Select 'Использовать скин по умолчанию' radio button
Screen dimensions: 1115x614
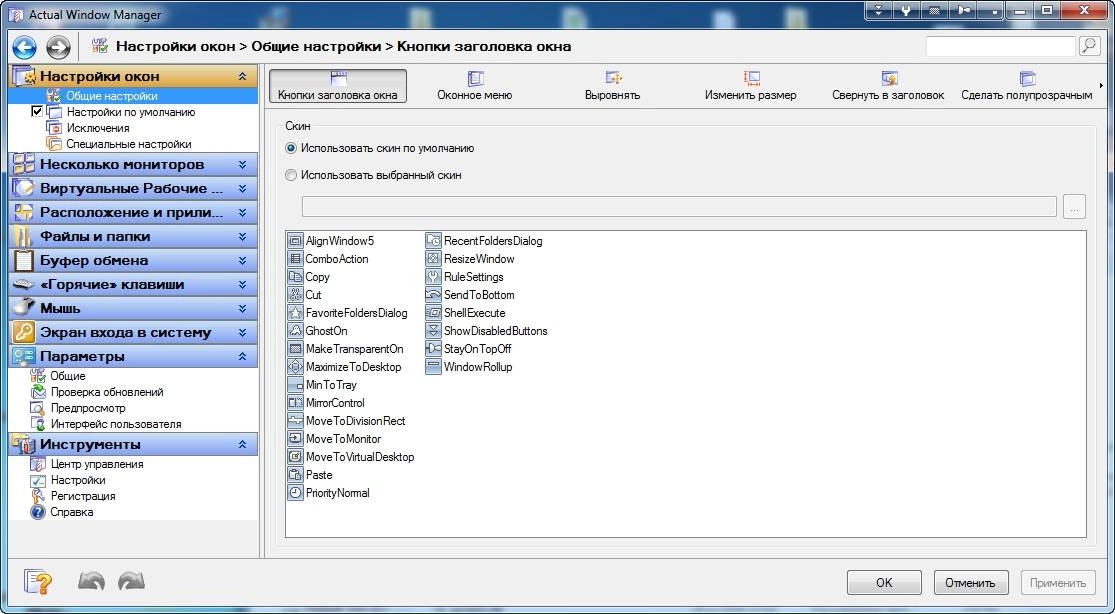290,148
